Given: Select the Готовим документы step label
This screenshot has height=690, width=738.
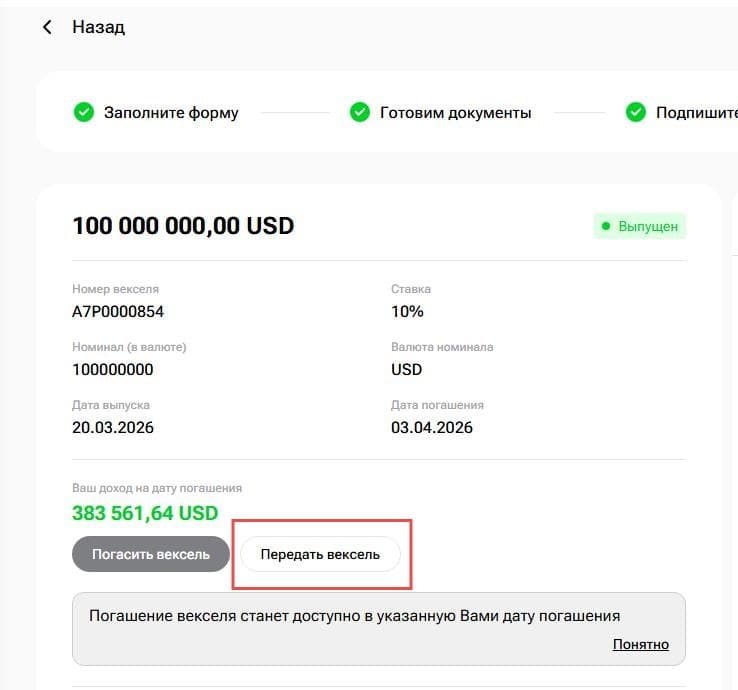Looking at the screenshot, I should pos(455,112).
